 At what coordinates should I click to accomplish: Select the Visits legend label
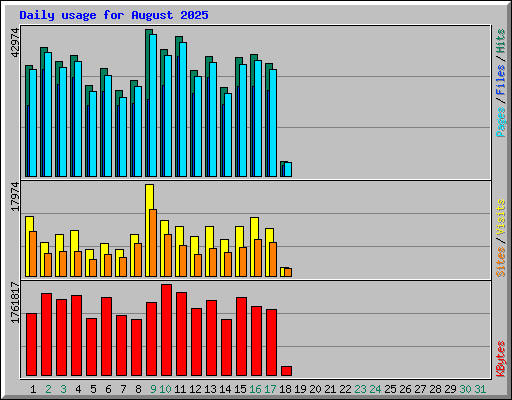[x=500, y=217]
